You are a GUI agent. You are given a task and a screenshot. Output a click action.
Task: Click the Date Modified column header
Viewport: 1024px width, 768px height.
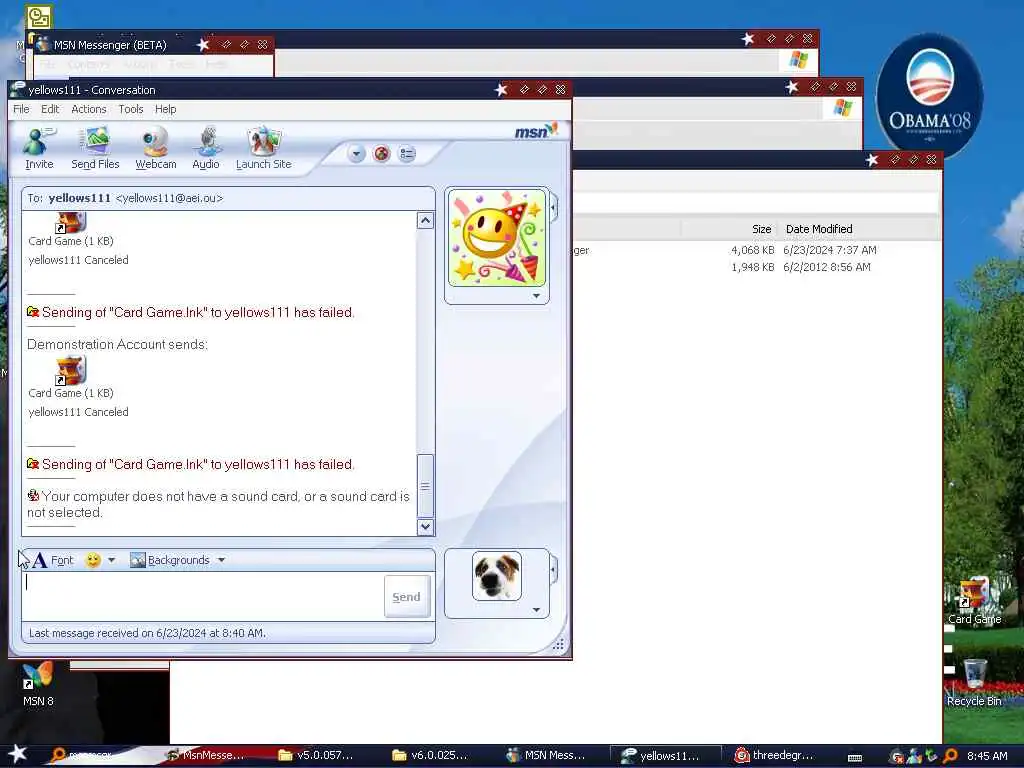click(819, 229)
